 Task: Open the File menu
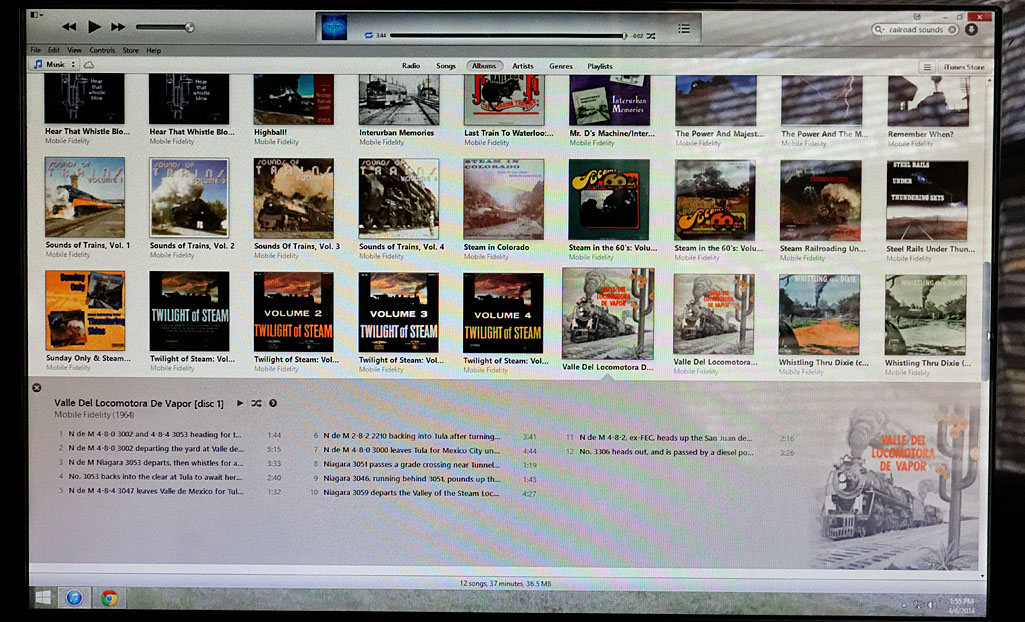35,50
